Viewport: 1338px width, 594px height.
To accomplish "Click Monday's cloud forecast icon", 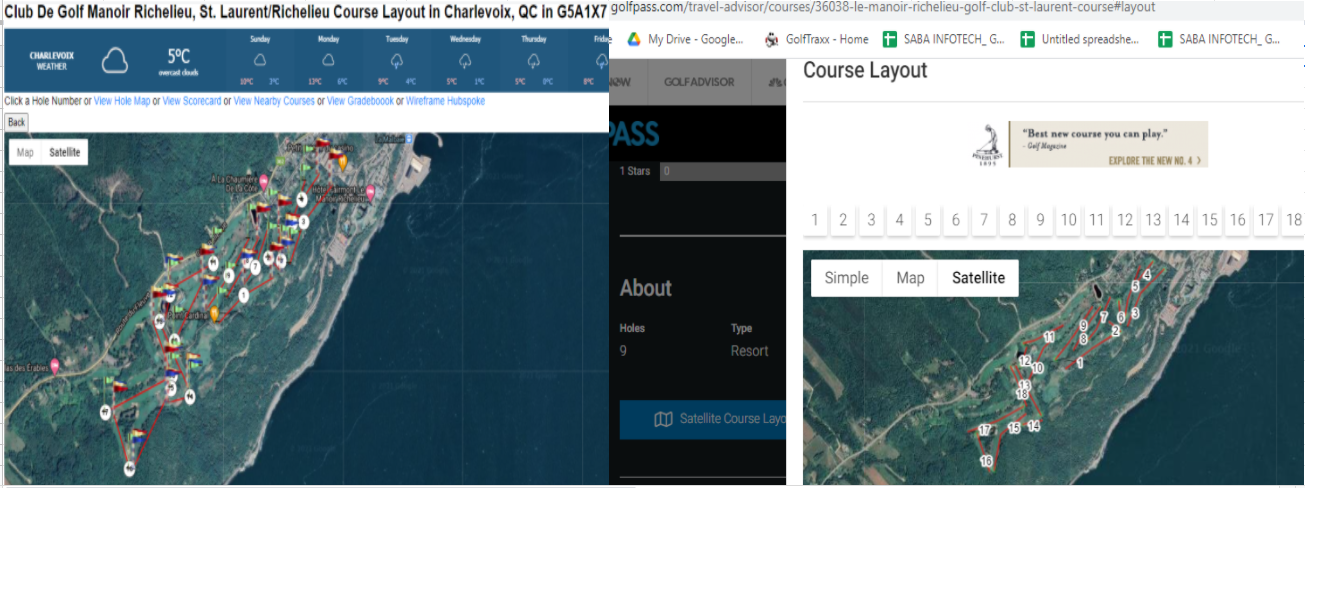I will (328, 60).
